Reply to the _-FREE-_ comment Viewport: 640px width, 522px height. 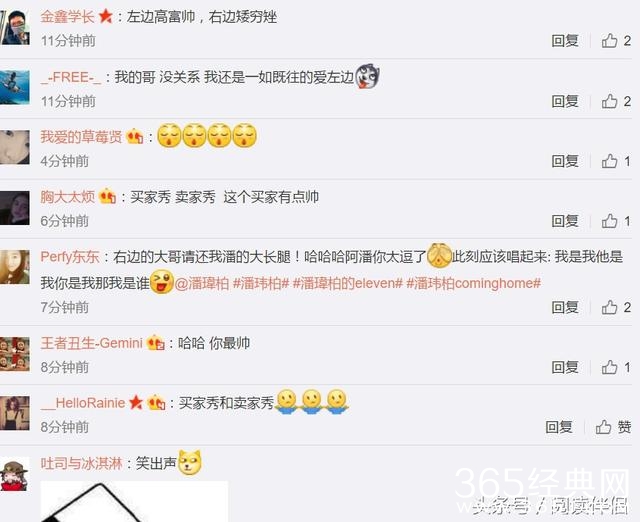[x=565, y=101]
